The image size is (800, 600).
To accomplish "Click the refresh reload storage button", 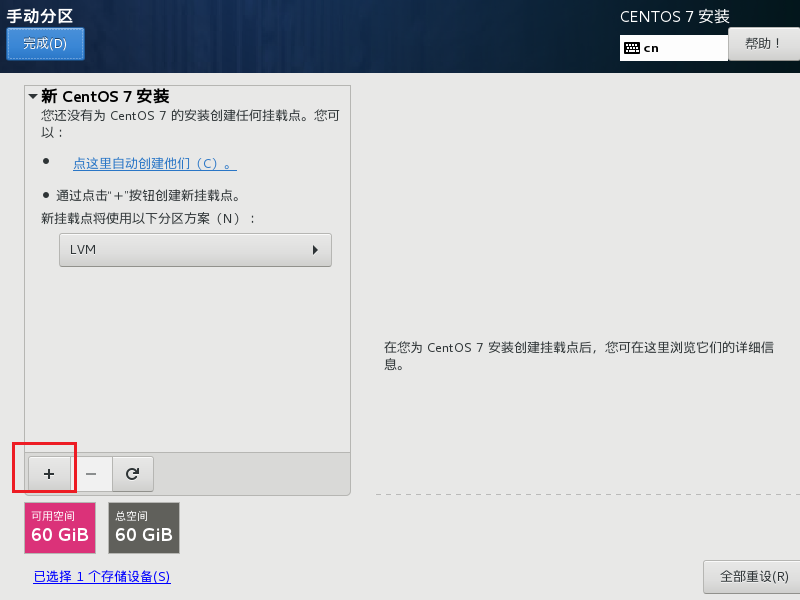I will 133,474.
